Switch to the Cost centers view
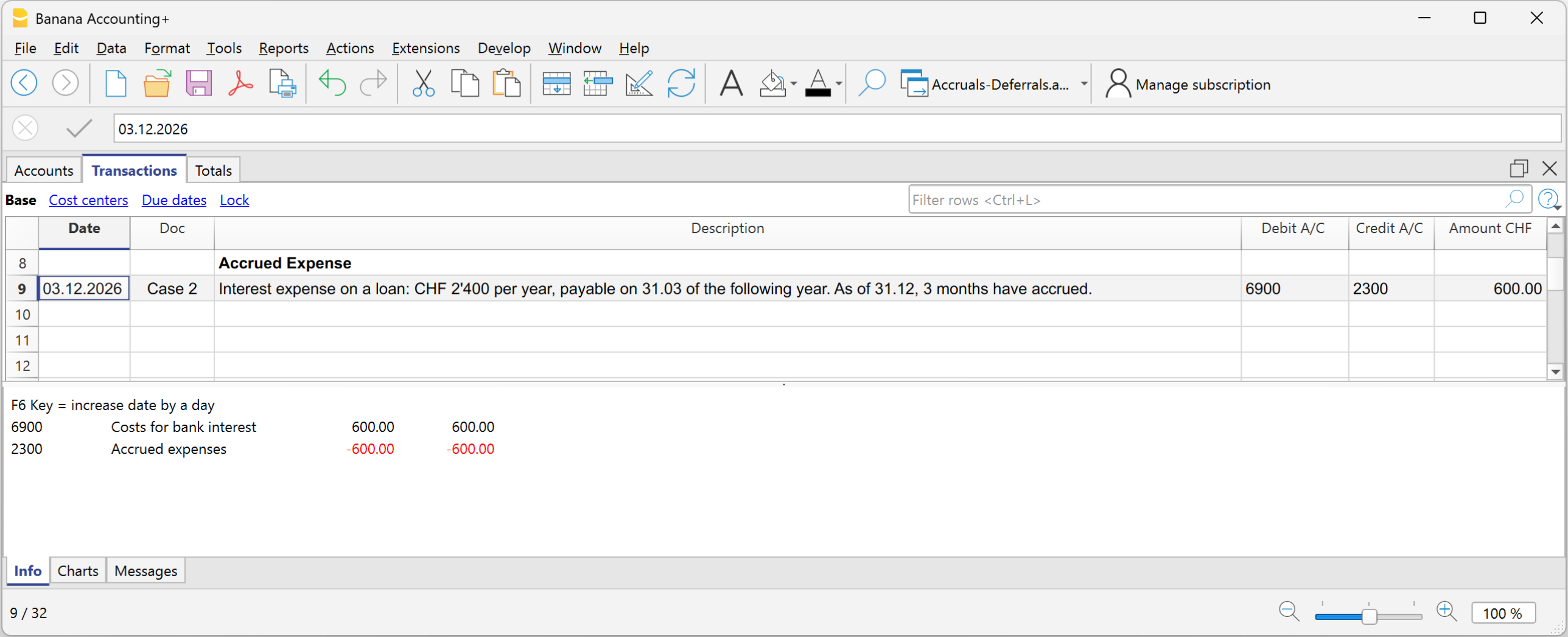The width and height of the screenshot is (1568, 637). point(88,200)
